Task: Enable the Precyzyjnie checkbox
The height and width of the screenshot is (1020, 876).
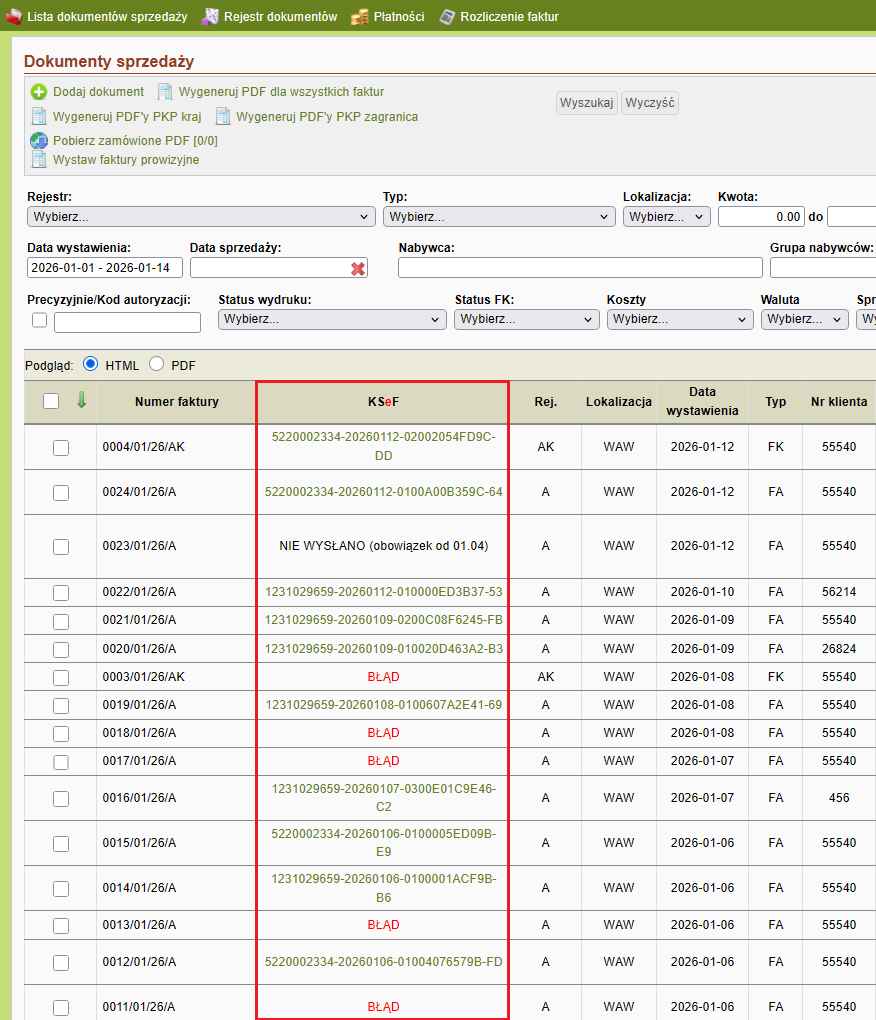Action: point(40,321)
